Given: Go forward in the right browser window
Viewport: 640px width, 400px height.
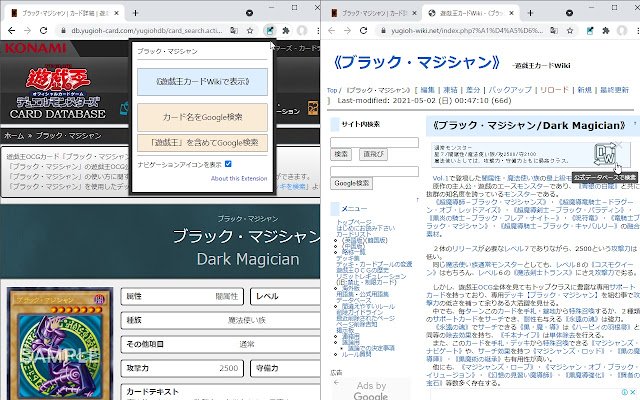Looking at the screenshot, I should click(x=347, y=31).
